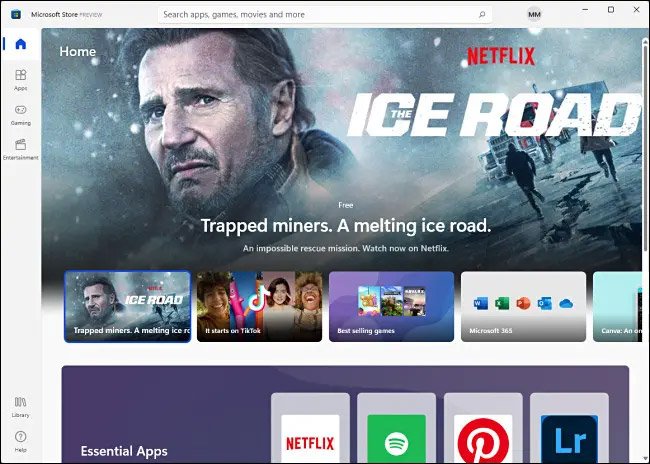Viewport: 650px width, 464px height.
Task: Open the Help page
Action: 20,440
